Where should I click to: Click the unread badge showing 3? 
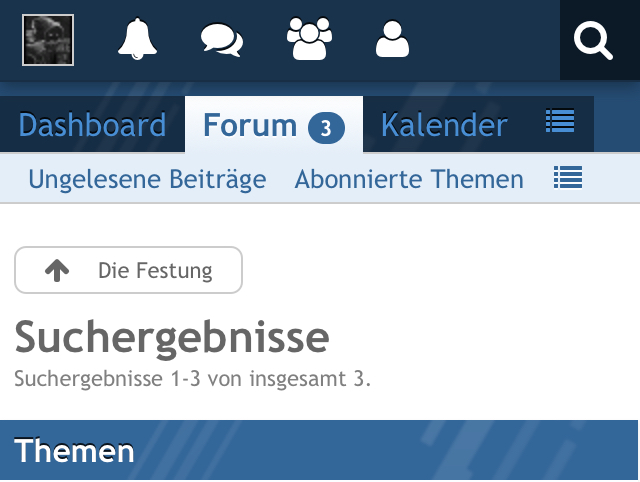click(326, 128)
